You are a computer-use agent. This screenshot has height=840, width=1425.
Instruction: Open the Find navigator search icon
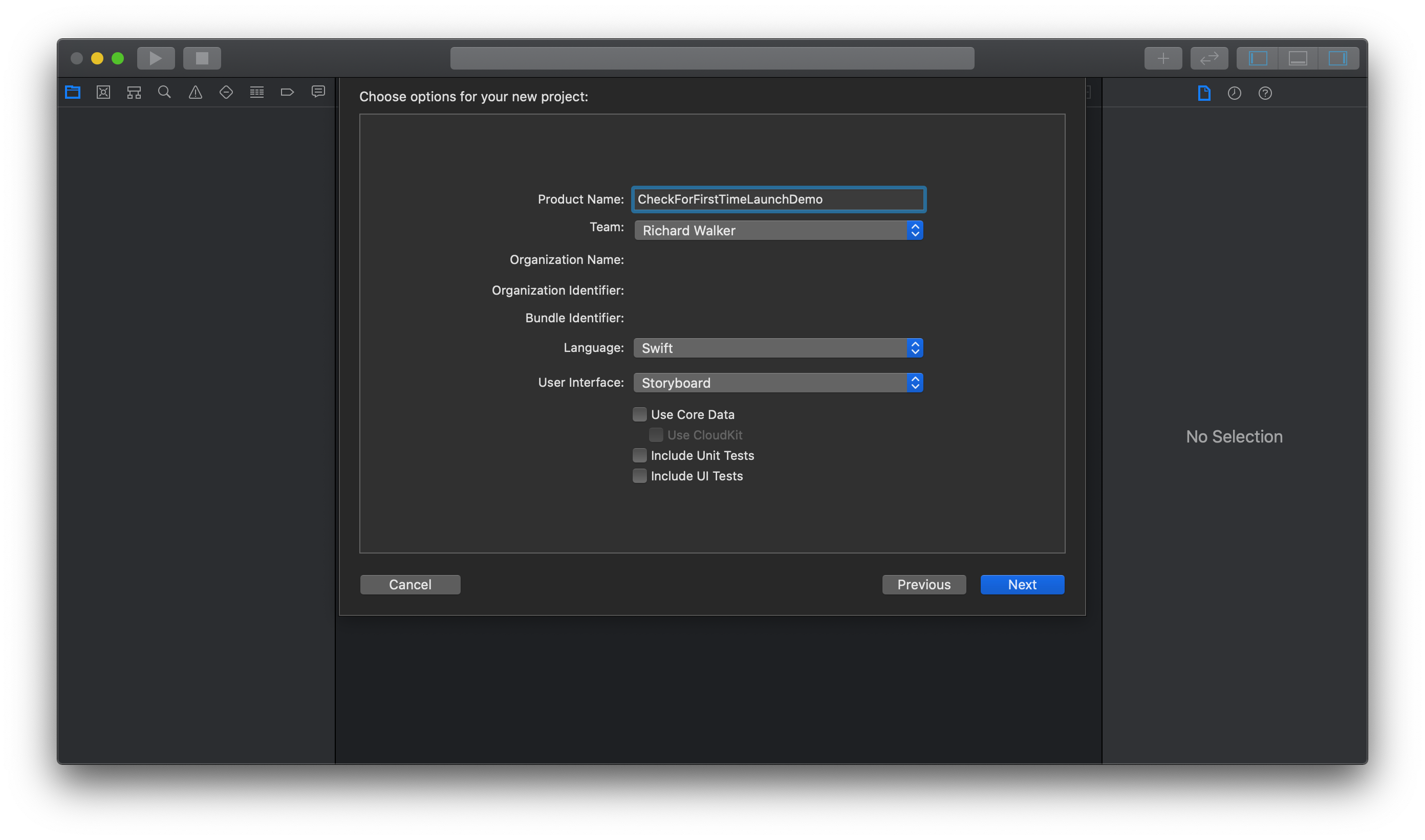(164, 92)
